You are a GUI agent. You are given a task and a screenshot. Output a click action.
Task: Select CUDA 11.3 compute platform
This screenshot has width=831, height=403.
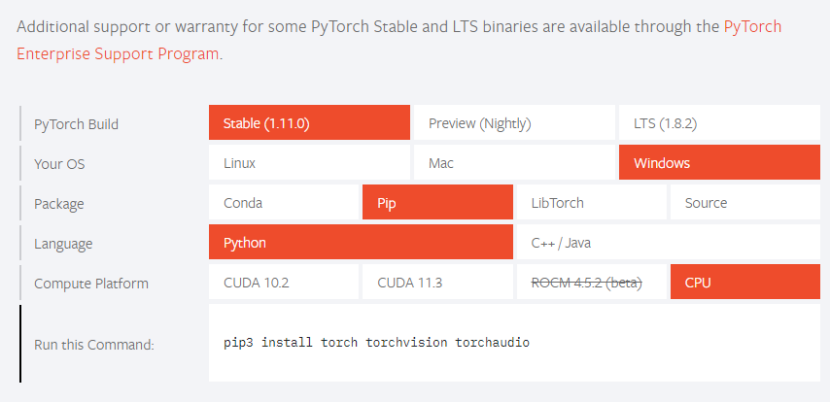click(437, 283)
